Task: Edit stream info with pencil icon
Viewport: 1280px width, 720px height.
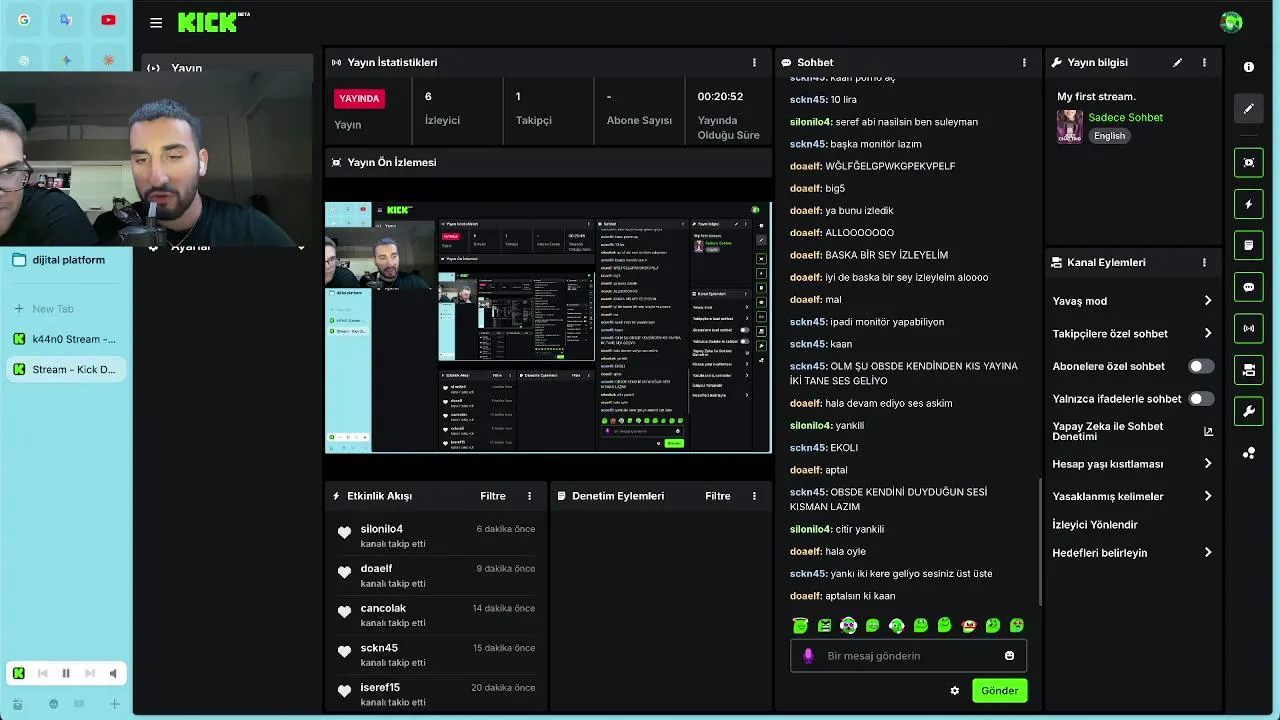Action: (x=1177, y=62)
